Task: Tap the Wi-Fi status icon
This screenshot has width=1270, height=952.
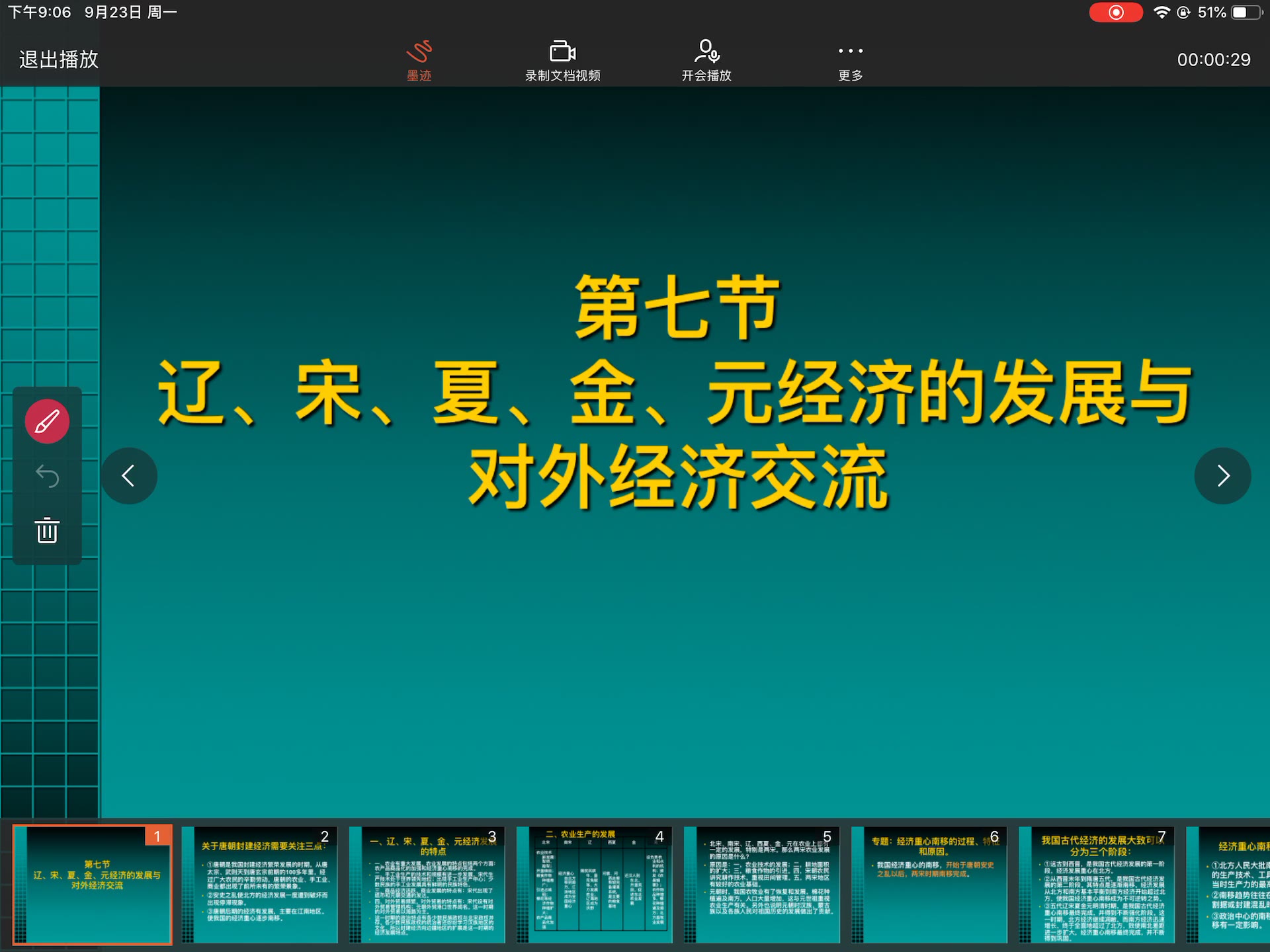Action: point(1162,13)
